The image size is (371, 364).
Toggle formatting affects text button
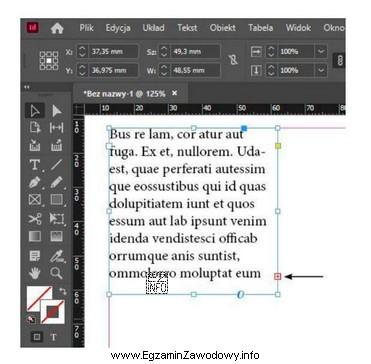[54, 337]
